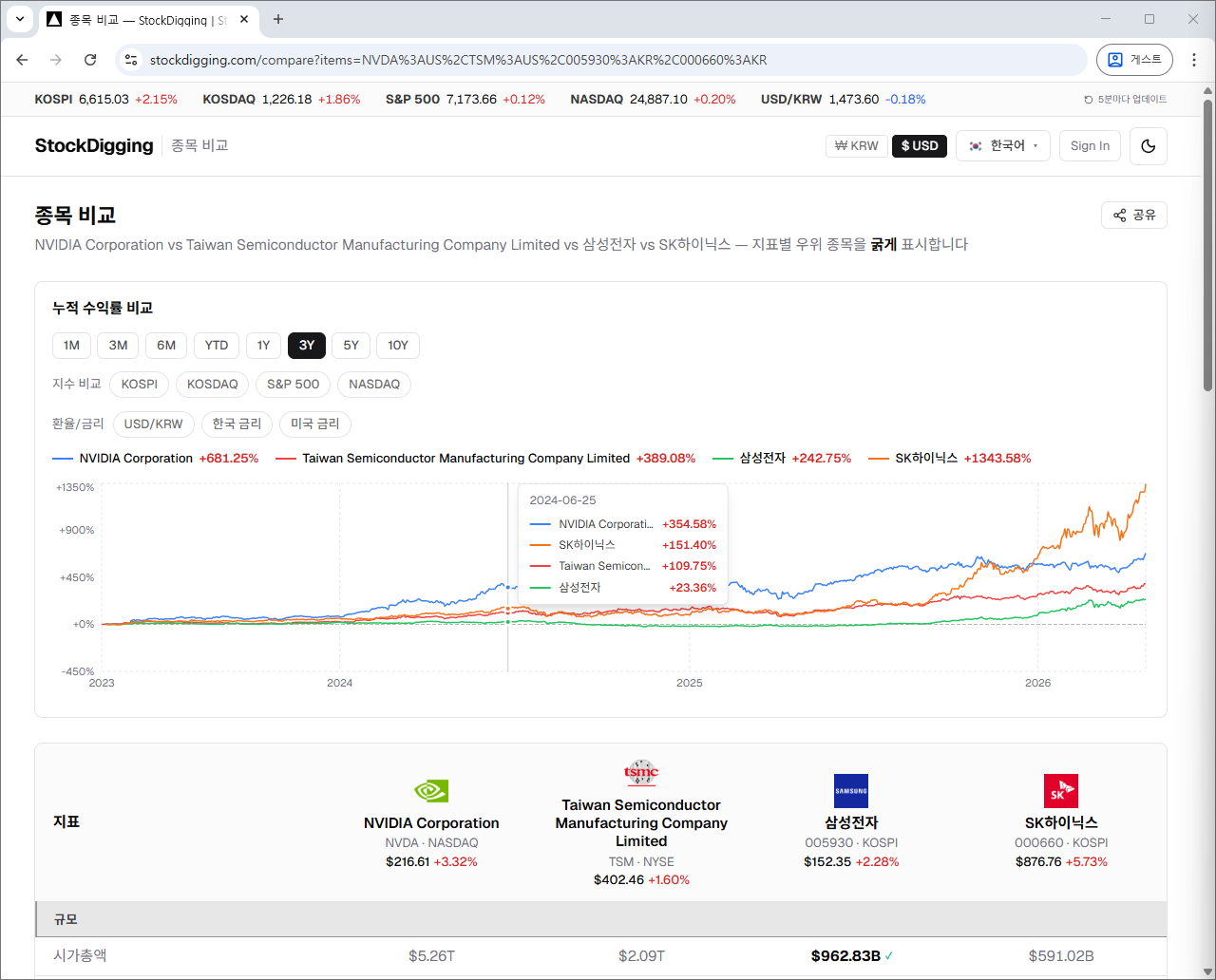Open the tab search chevron button
The image size is (1216, 980).
coord(20,19)
